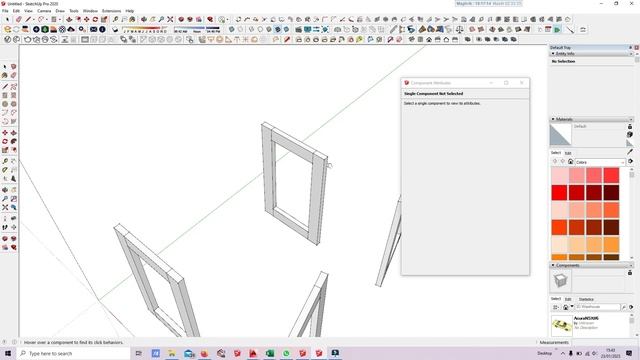
Task: Toggle the Back Edges face style
Action: pyautogui.click(x=240, y=29)
